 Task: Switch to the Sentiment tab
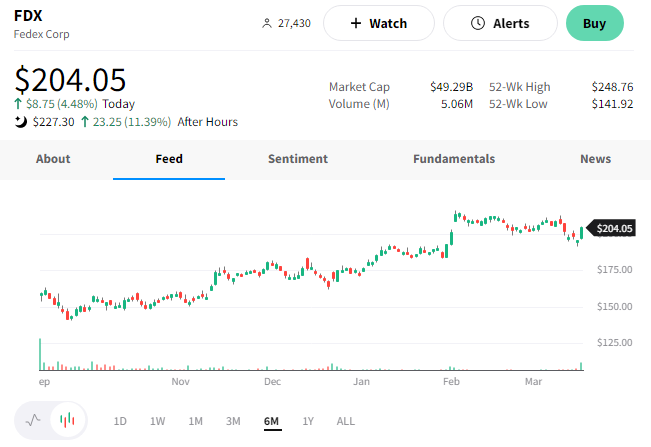coord(297,159)
